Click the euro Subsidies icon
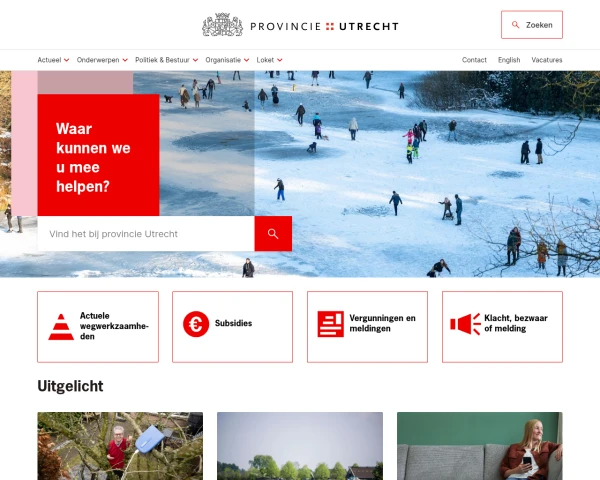The height and width of the screenshot is (480, 600). 196,324
